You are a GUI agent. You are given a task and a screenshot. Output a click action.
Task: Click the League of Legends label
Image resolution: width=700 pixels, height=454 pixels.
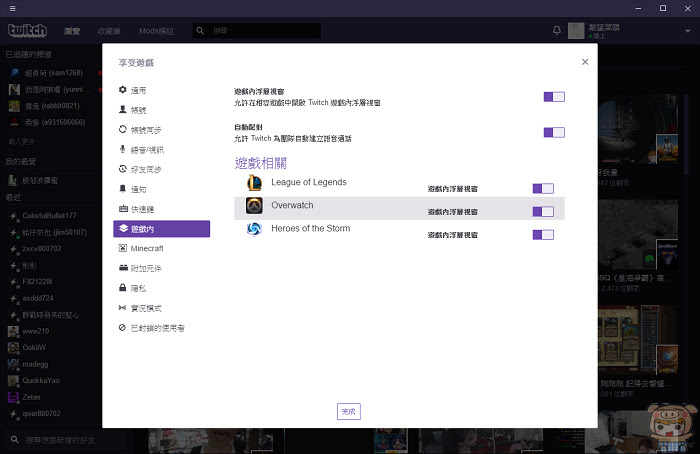click(309, 182)
